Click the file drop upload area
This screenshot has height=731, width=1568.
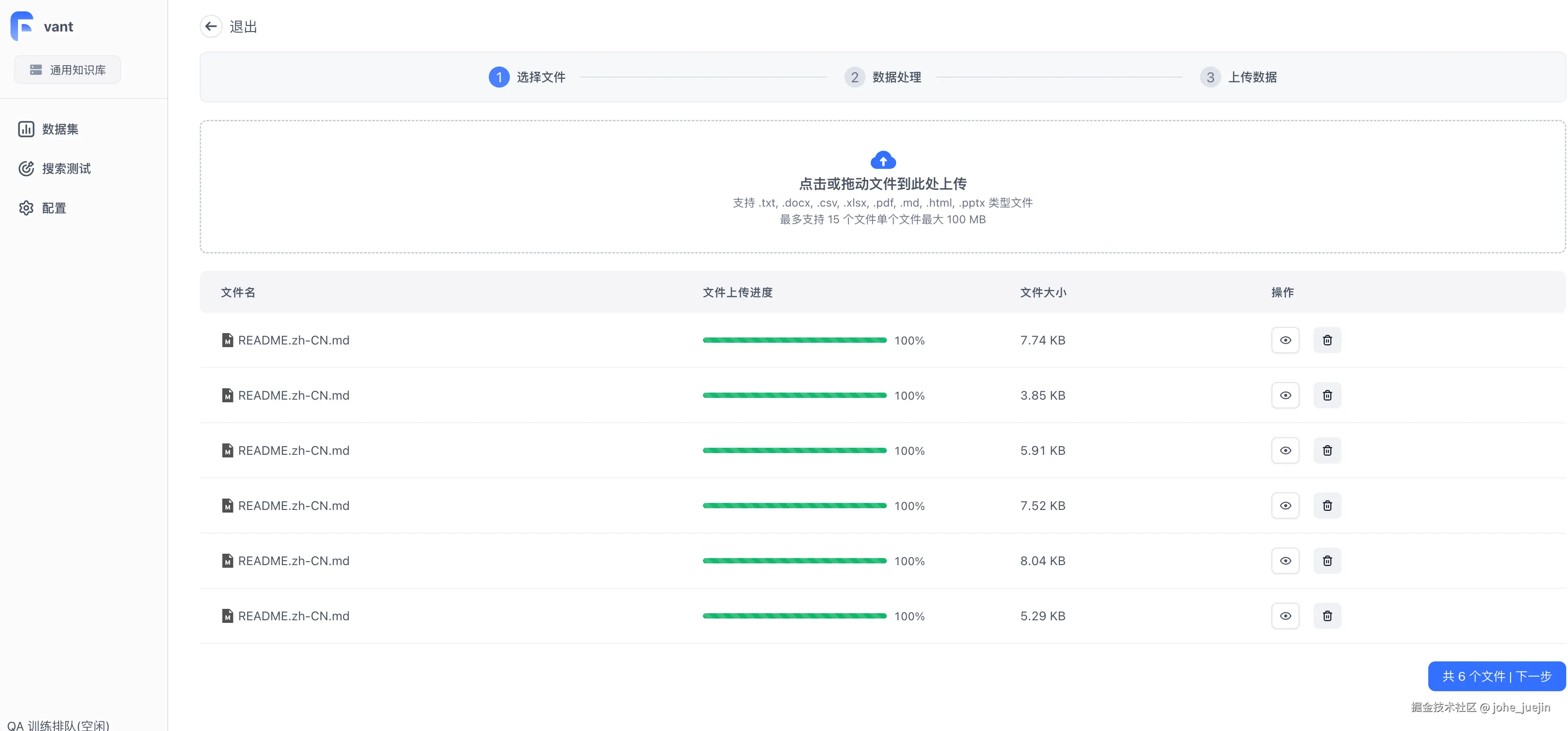[x=883, y=187]
